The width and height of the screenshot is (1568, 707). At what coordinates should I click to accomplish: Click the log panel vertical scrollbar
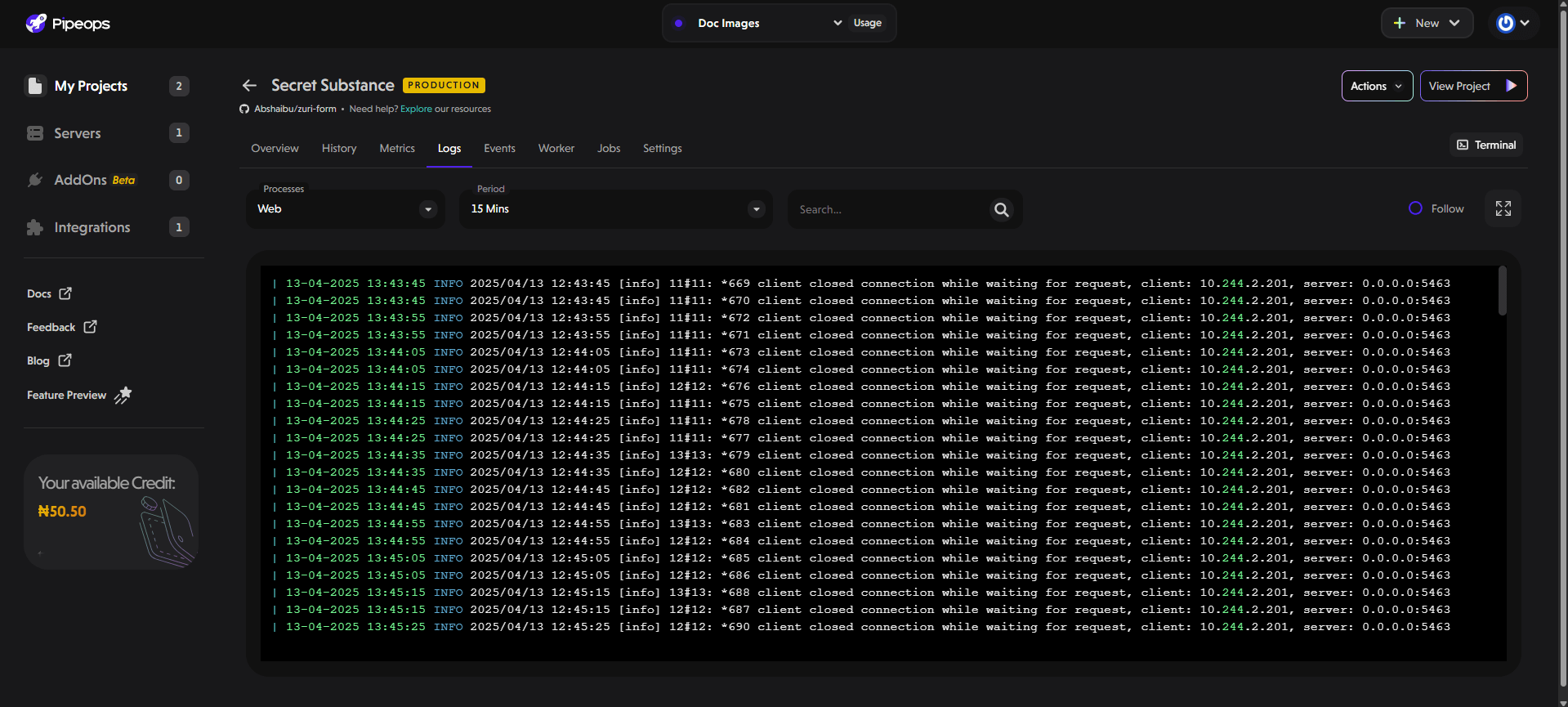tap(1502, 290)
